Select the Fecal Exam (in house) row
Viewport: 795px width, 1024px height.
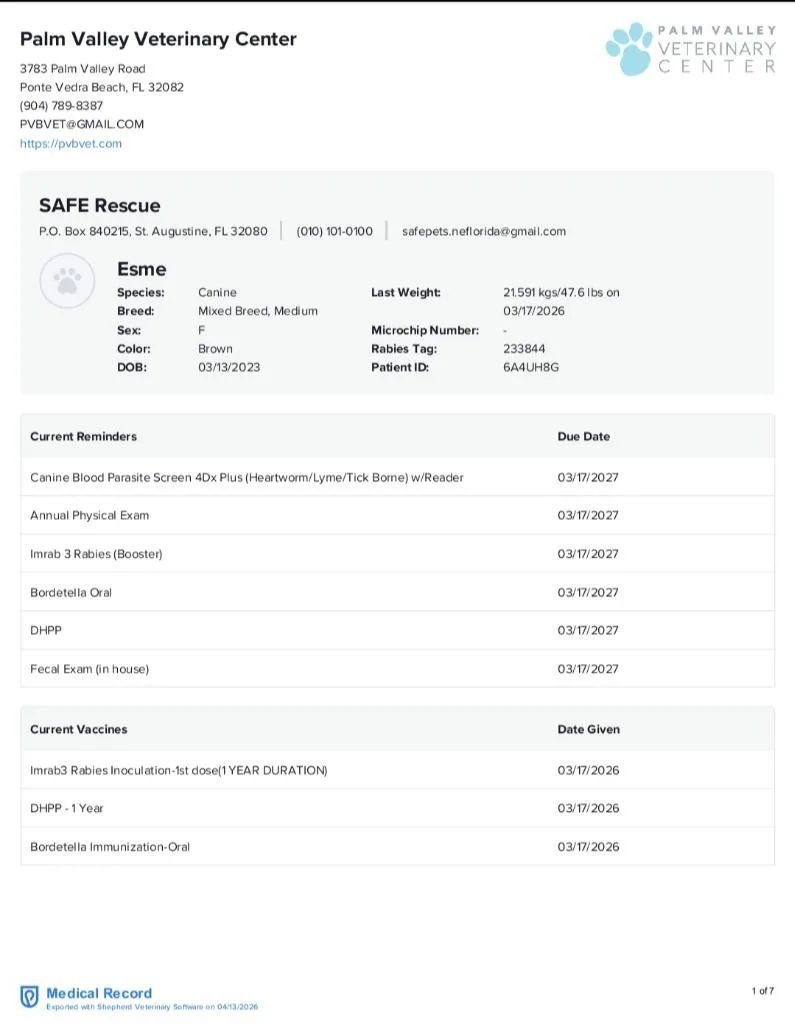[89, 669]
